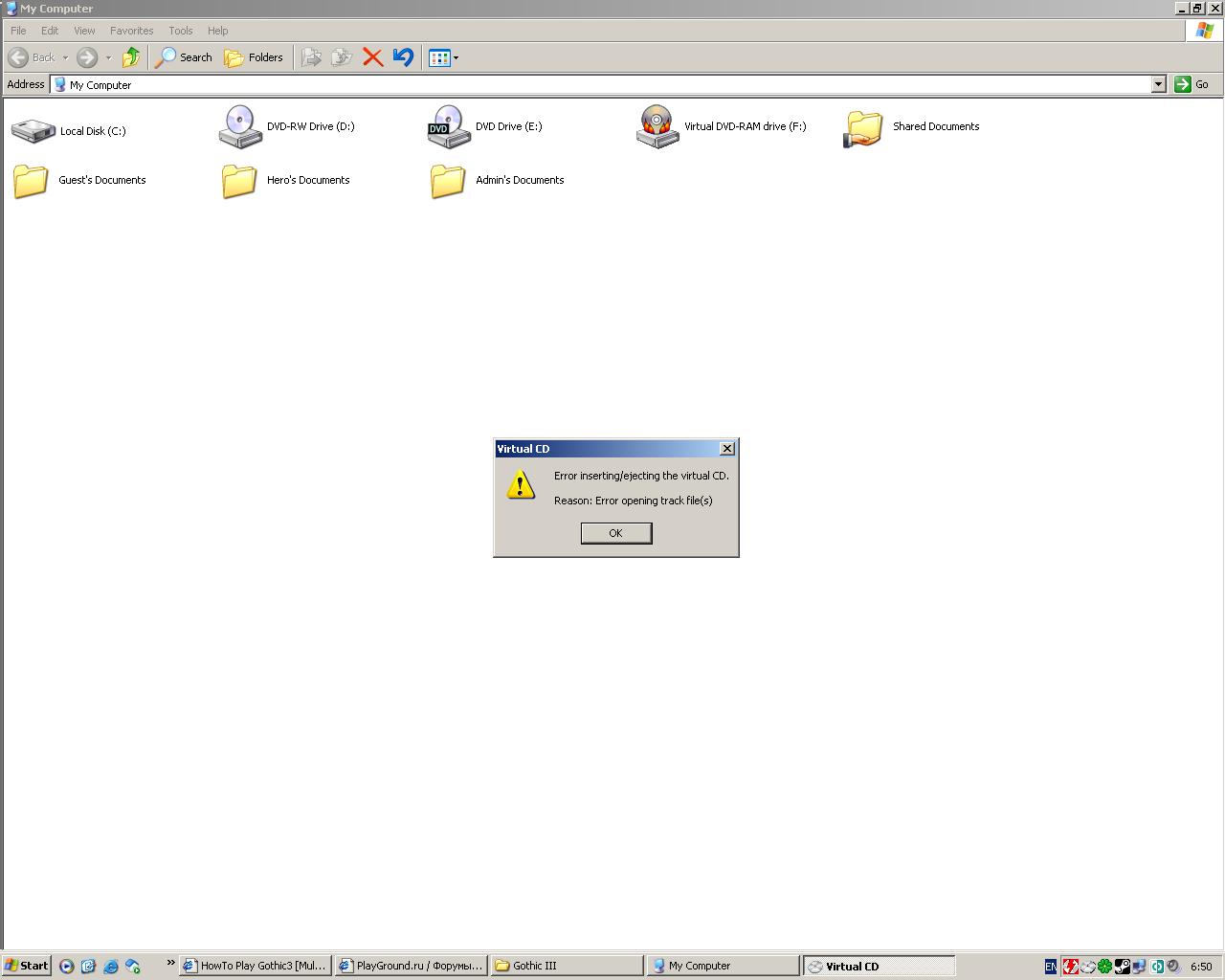1225x980 pixels.
Task: Click the Windows Start button
Action: click(x=26, y=966)
